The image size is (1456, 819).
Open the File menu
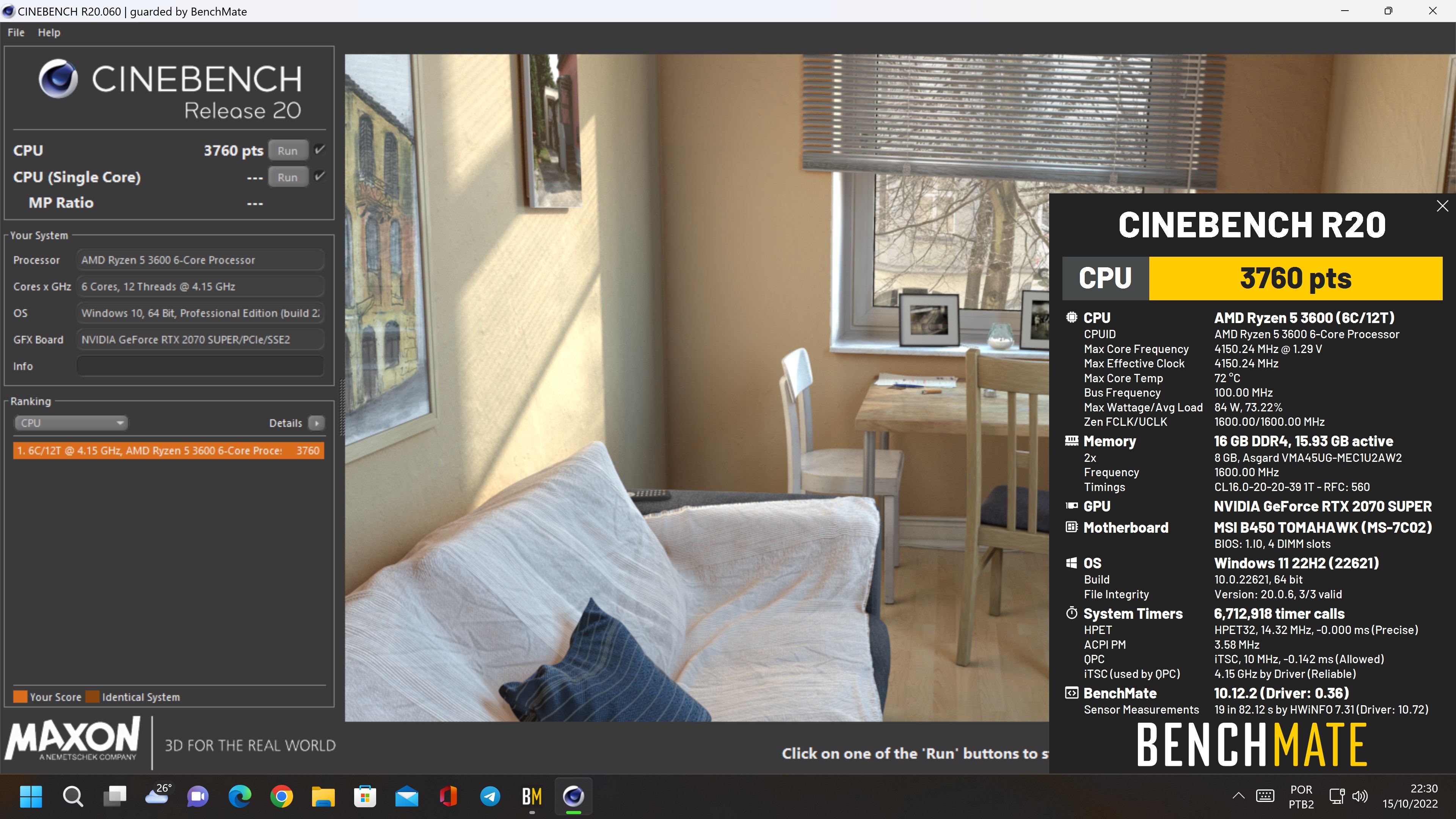[16, 33]
